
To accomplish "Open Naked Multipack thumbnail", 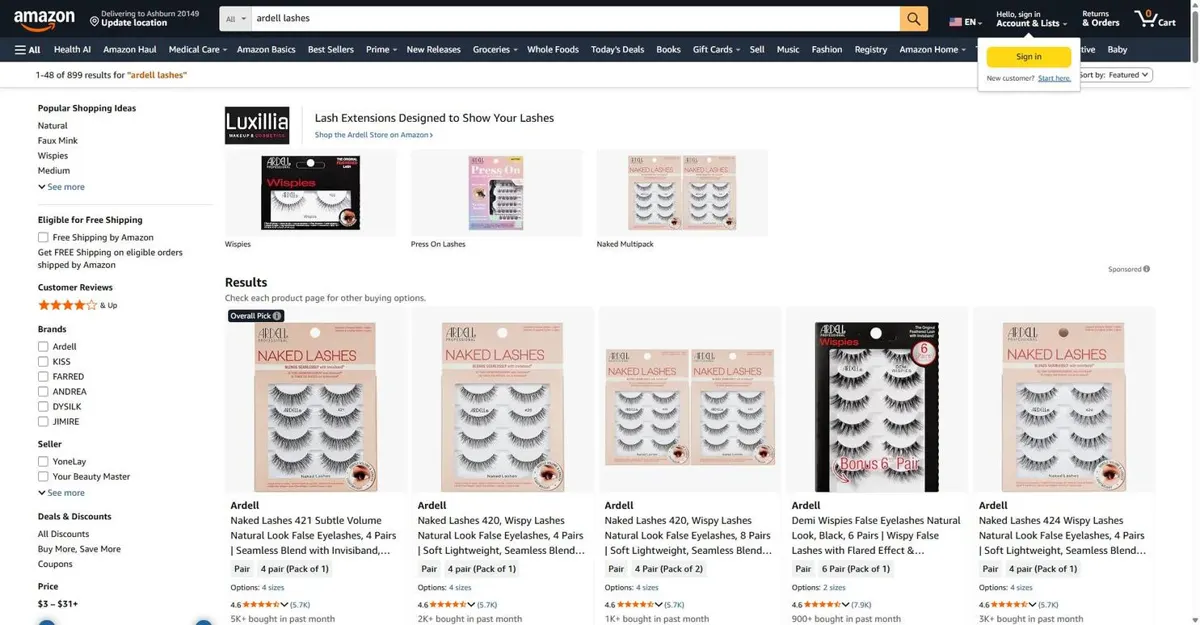I will [682, 193].
